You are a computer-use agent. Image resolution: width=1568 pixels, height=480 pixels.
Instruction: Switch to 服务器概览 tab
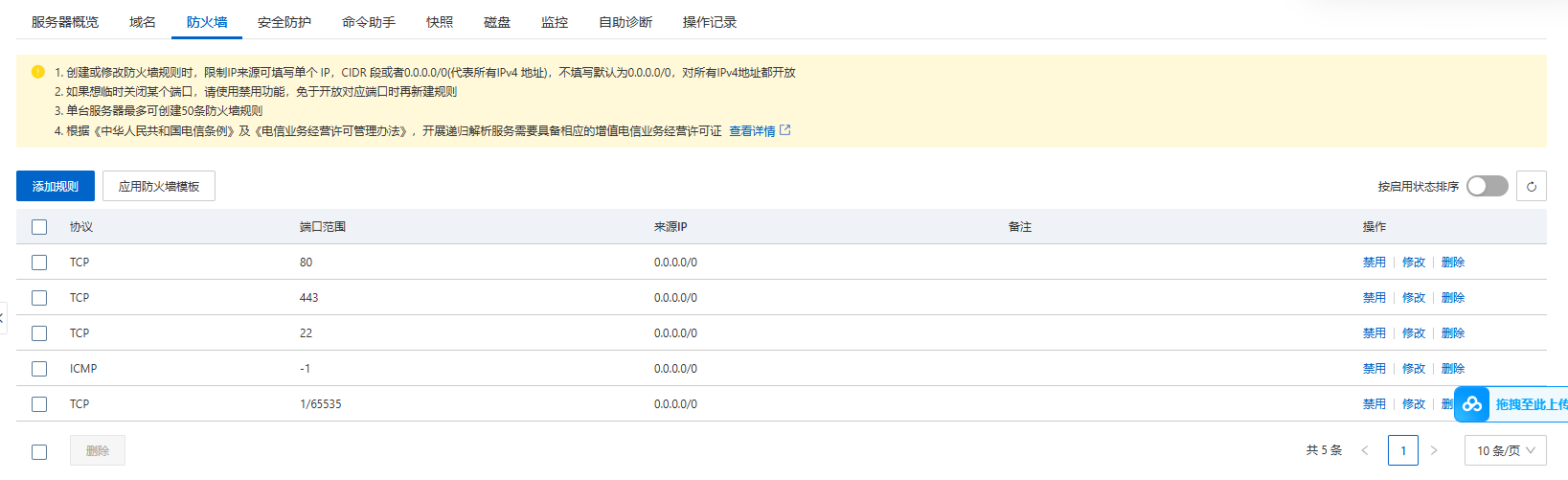tap(65, 22)
